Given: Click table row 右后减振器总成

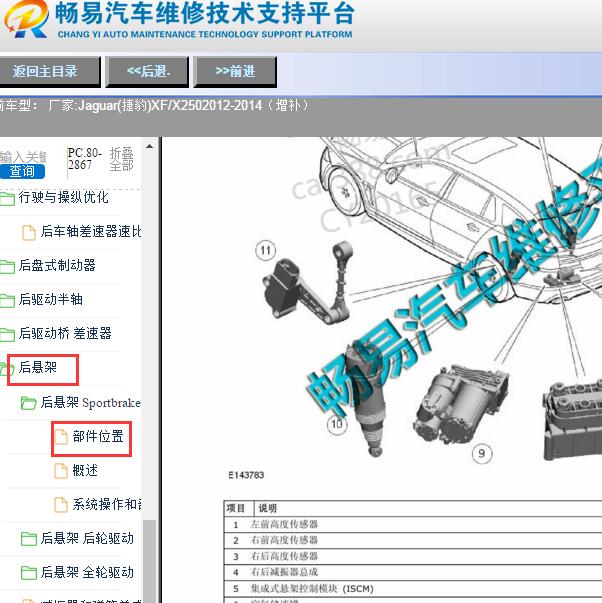Looking at the screenshot, I should point(413,572).
